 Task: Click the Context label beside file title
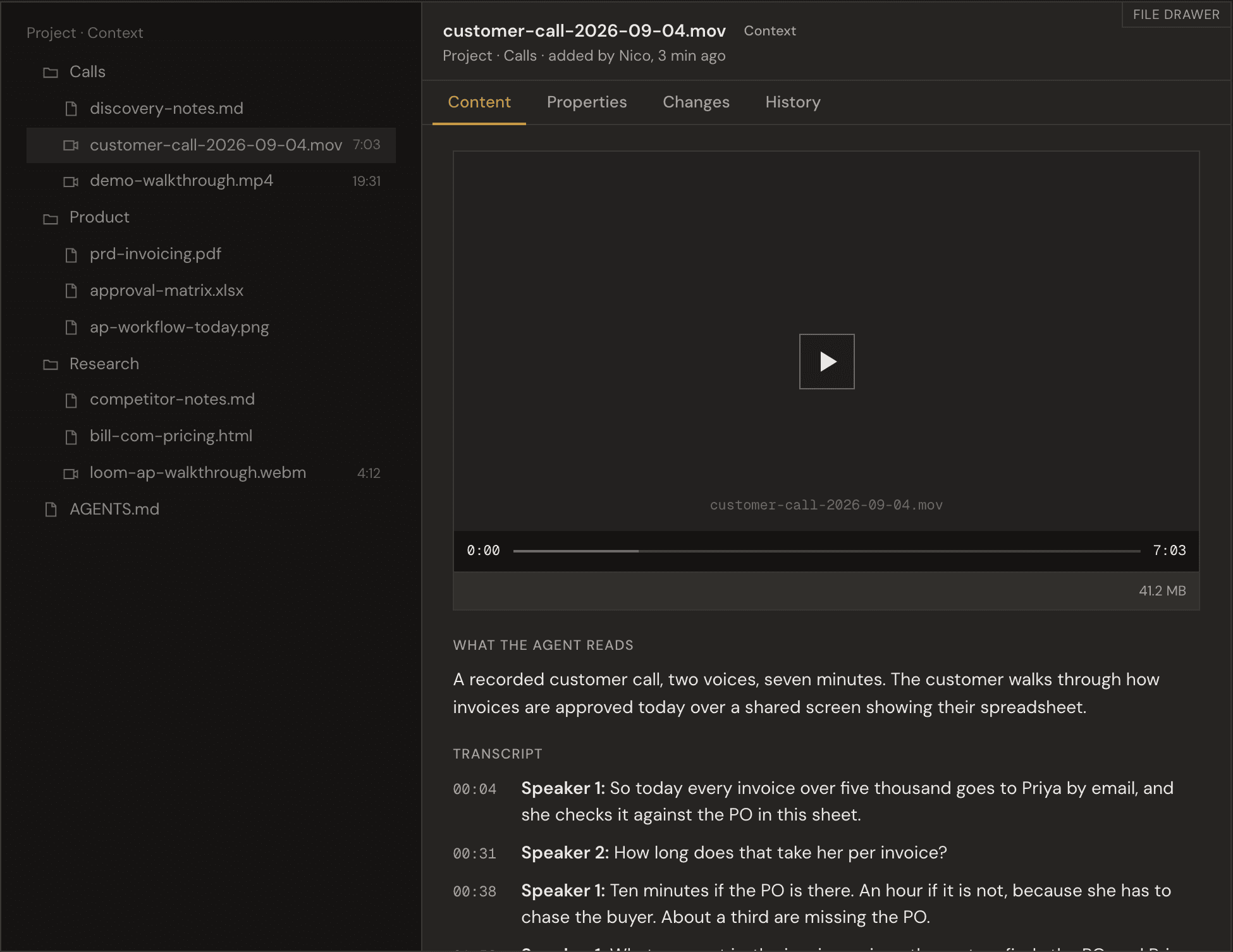770,31
